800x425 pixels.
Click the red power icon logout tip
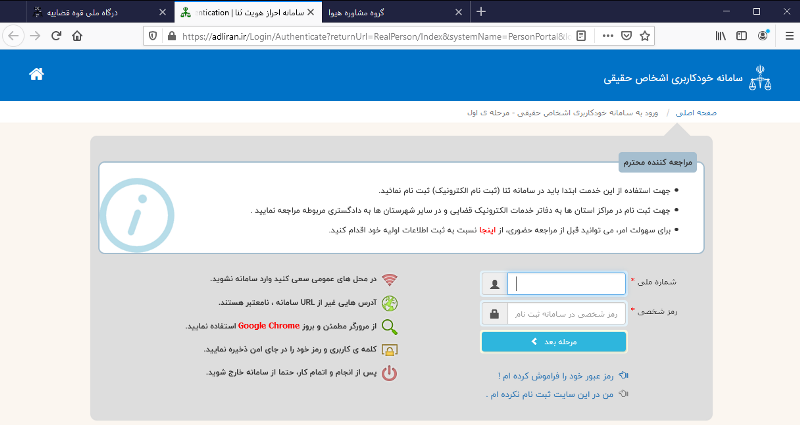pyautogui.click(x=390, y=373)
